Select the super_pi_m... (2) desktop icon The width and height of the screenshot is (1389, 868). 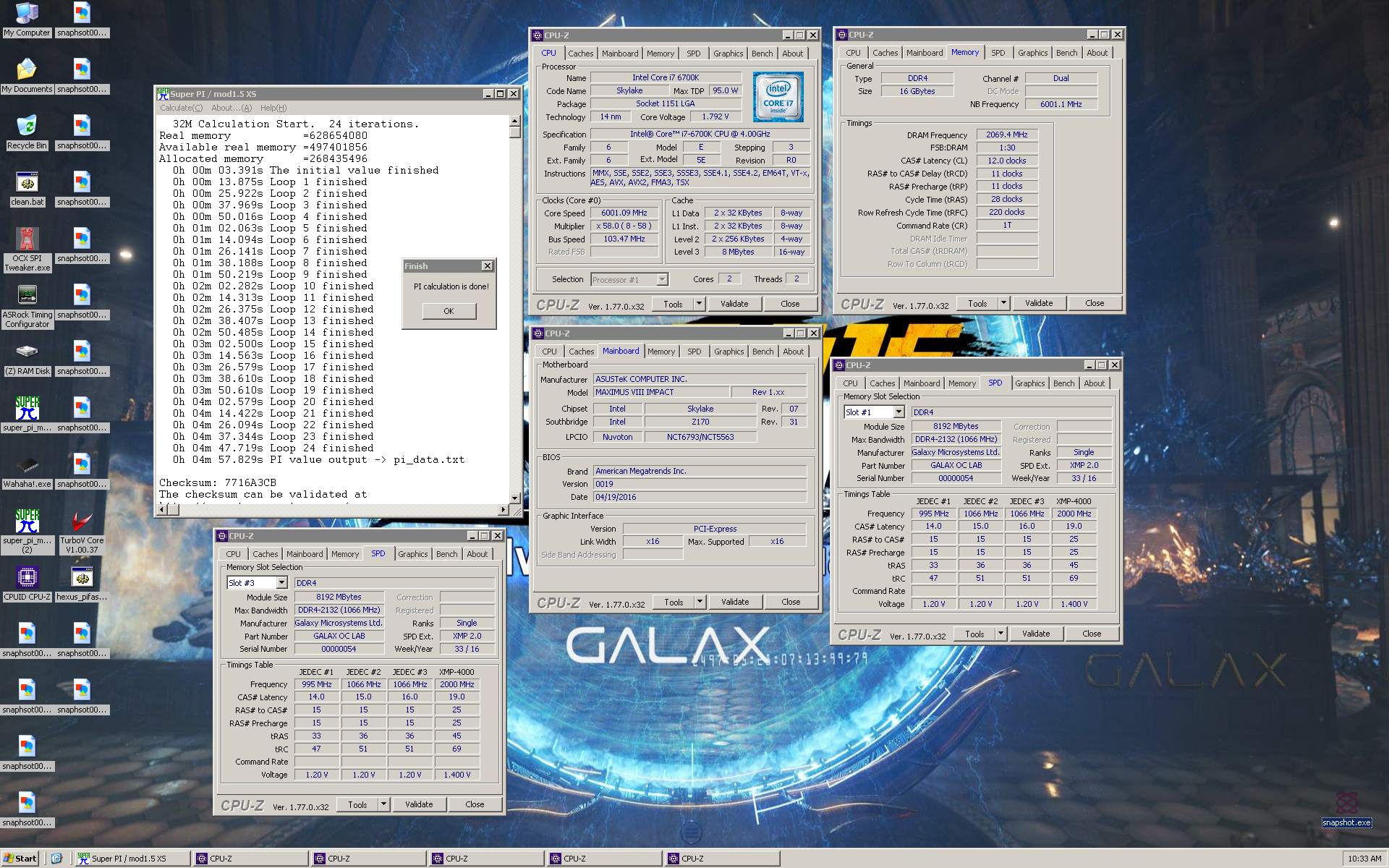[x=27, y=531]
